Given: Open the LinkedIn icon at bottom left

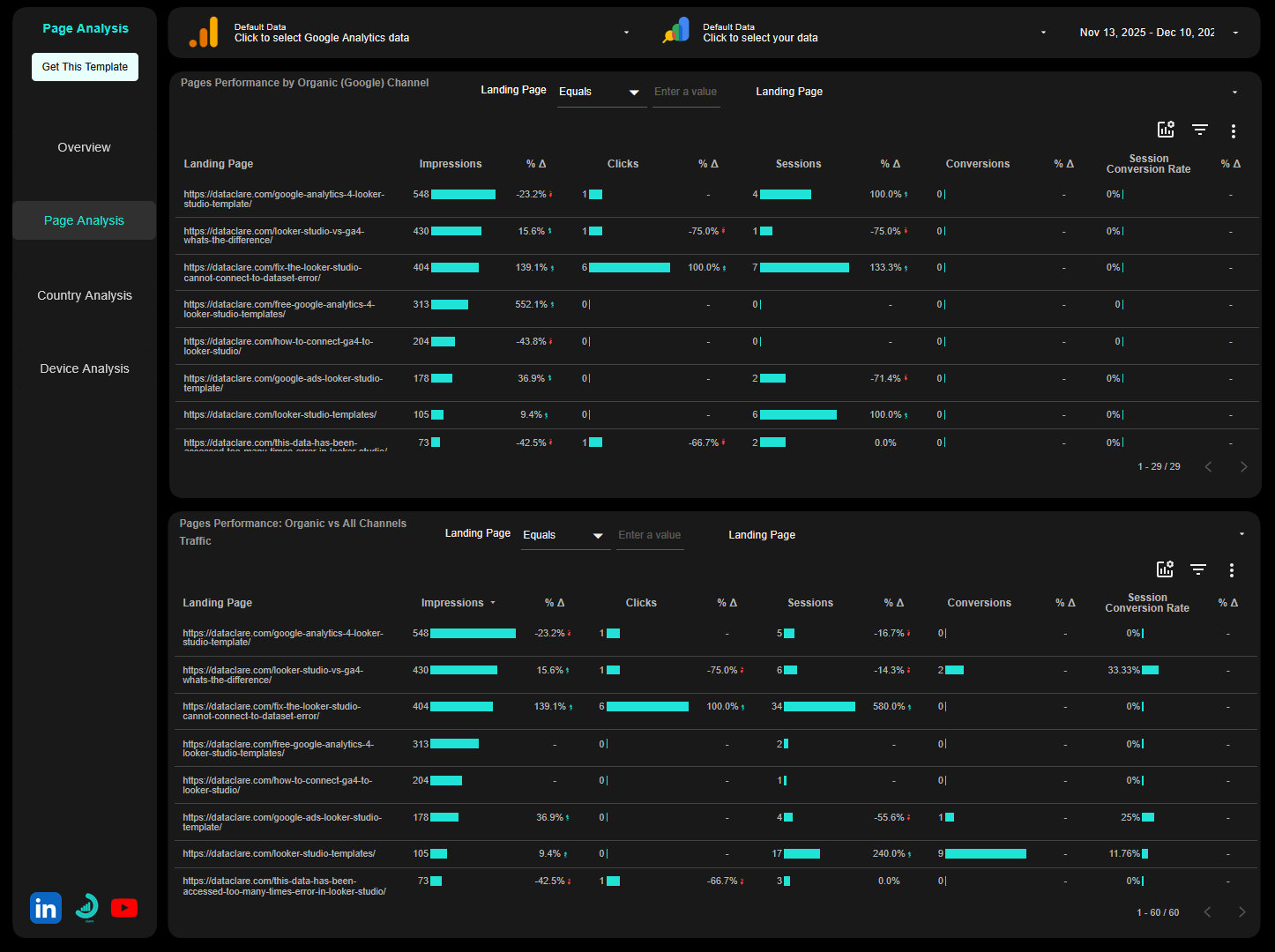Looking at the screenshot, I should [45, 907].
